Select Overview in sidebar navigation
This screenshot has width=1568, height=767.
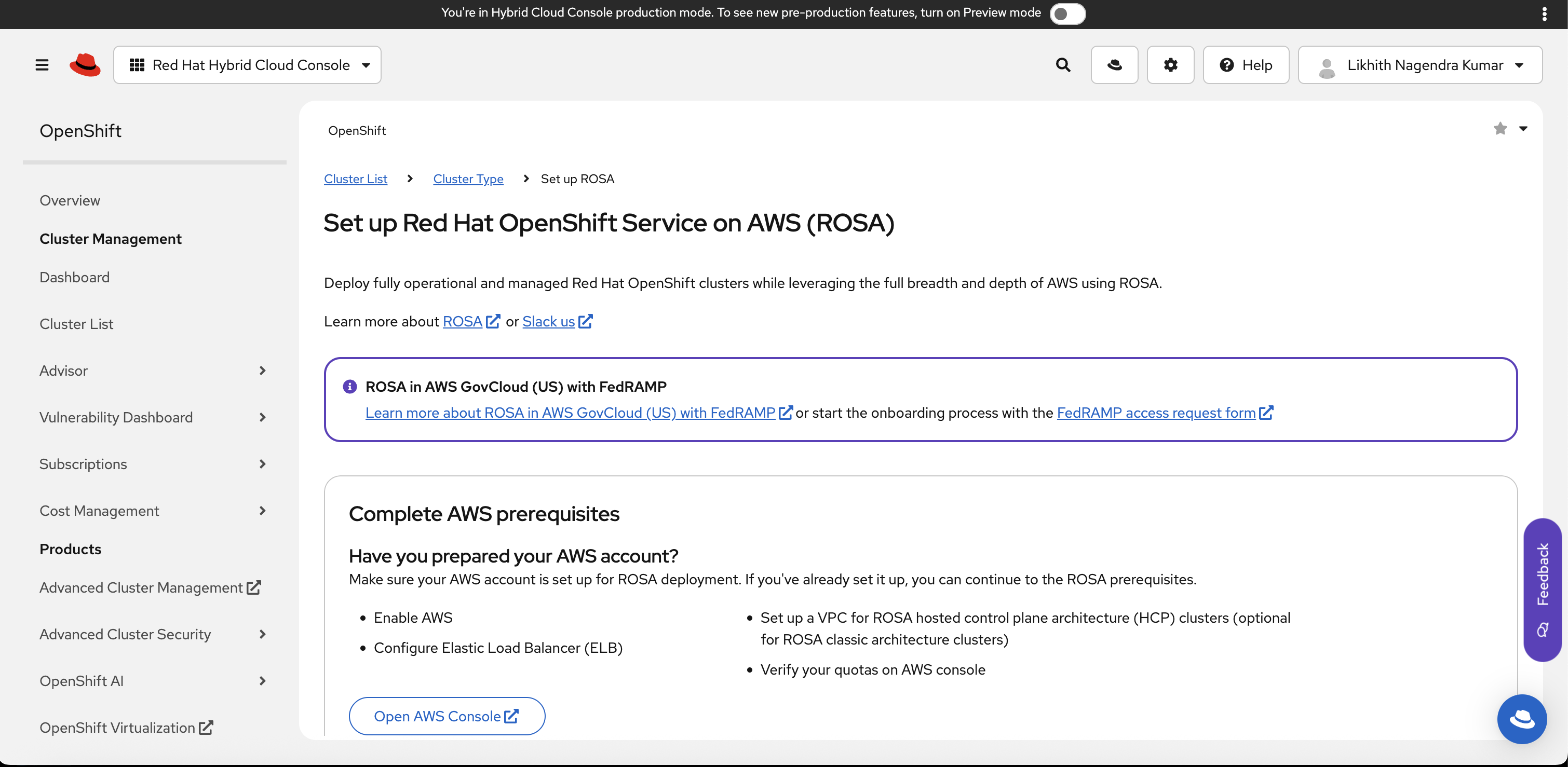[70, 200]
